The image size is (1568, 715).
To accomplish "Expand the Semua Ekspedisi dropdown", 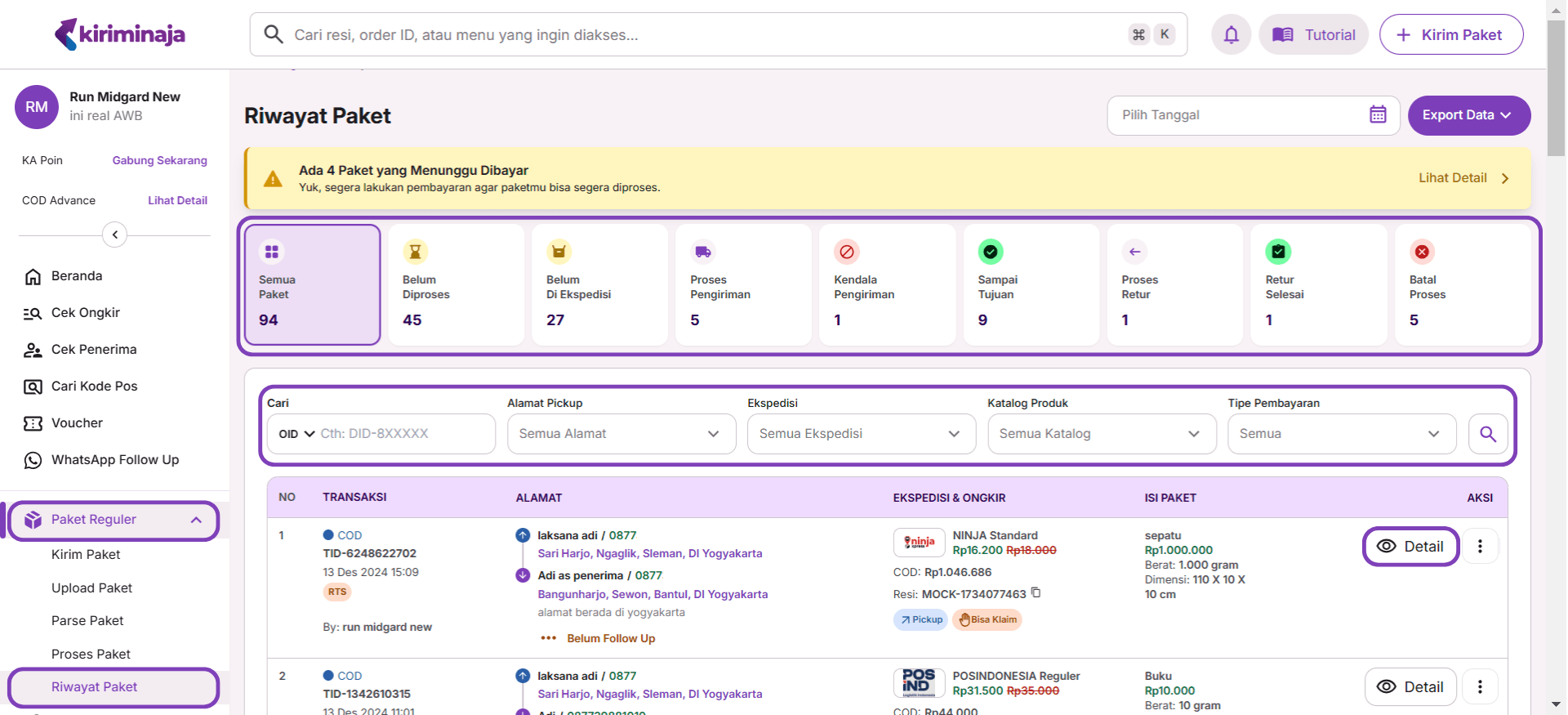I will (x=861, y=434).
